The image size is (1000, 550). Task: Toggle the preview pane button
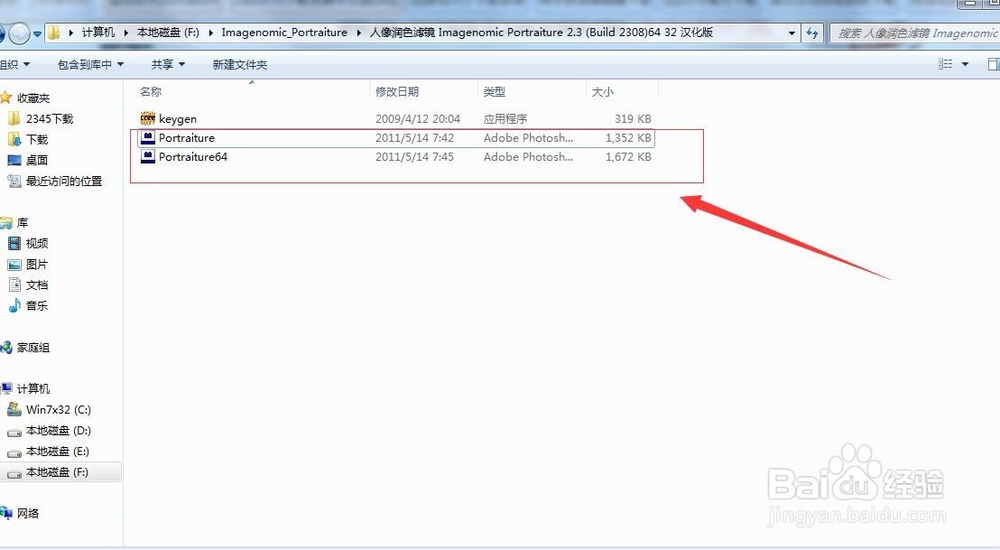pos(993,64)
